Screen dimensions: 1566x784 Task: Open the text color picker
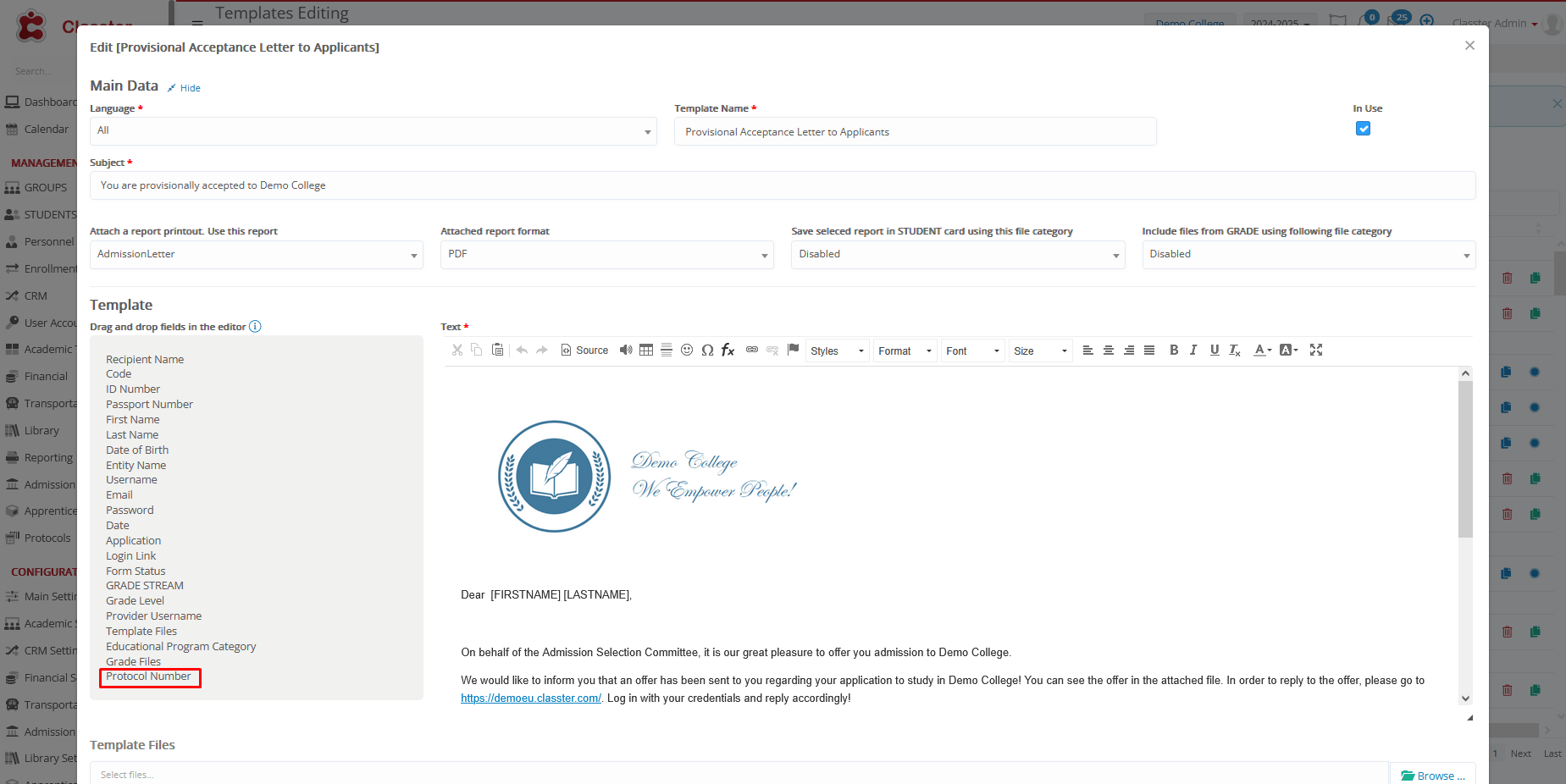[1262, 351]
